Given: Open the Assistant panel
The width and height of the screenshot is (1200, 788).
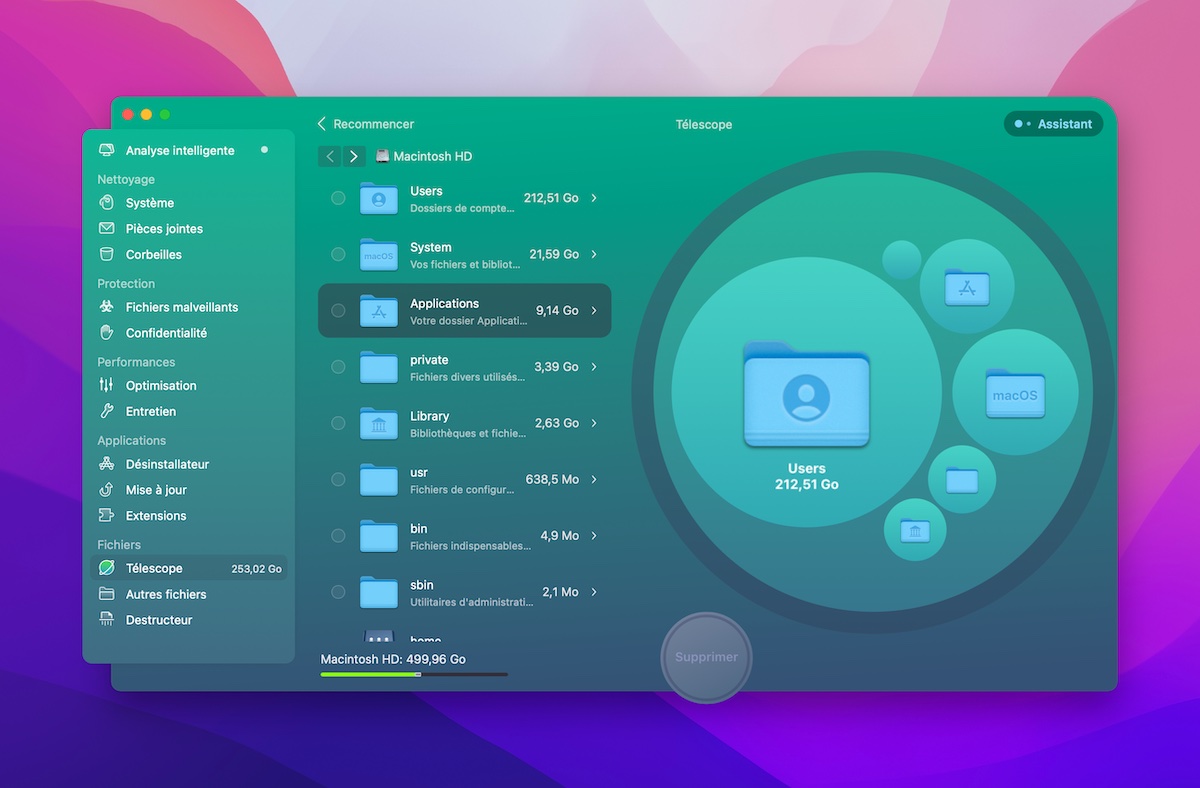Looking at the screenshot, I should coord(1053,124).
